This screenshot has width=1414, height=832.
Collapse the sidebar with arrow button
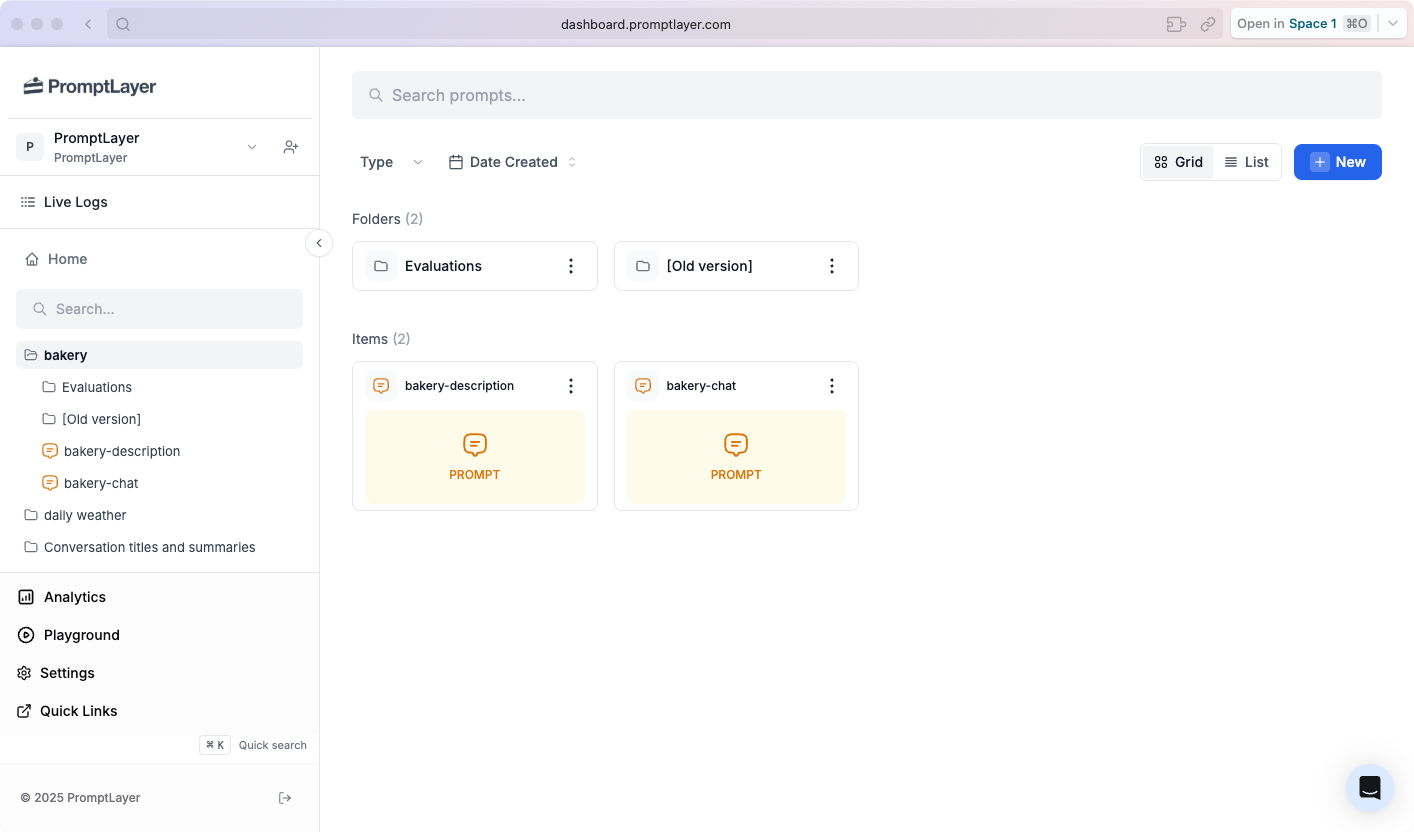click(x=319, y=243)
